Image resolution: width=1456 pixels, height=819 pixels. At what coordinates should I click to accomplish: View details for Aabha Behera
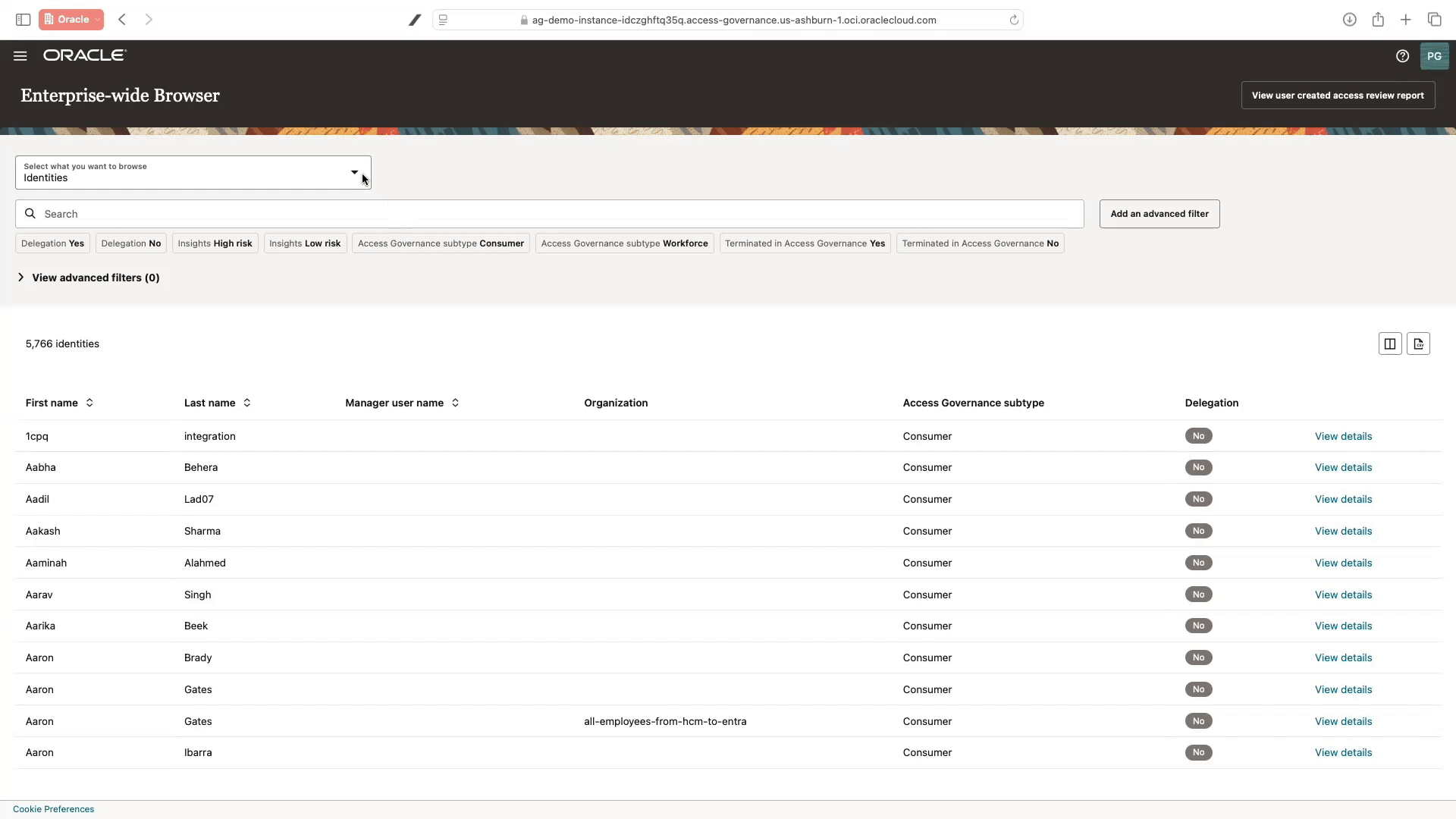pyautogui.click(x=1343, y=467)
